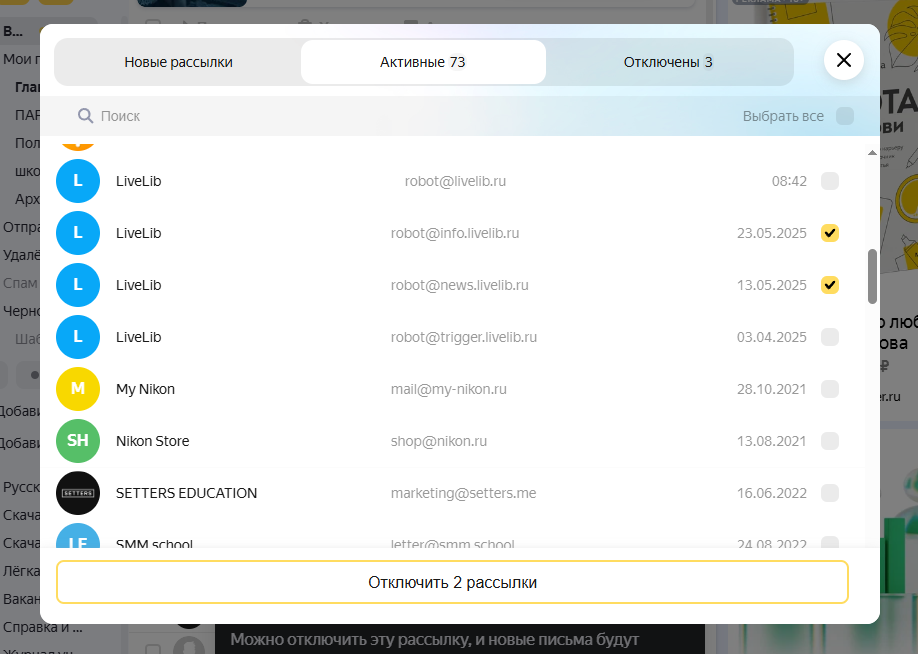Close the subscriptions dialog with X
The image size is (918, 654).
pos(843,61)
